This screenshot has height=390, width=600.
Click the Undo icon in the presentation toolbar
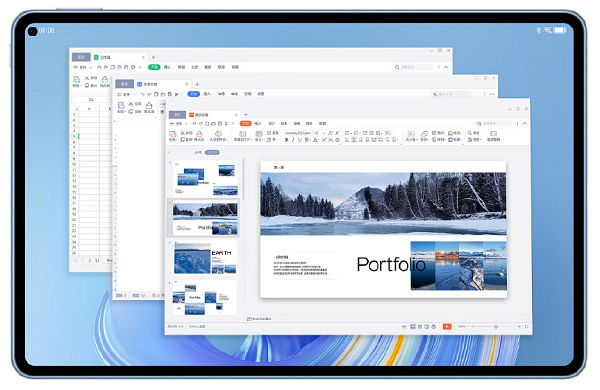194,124
